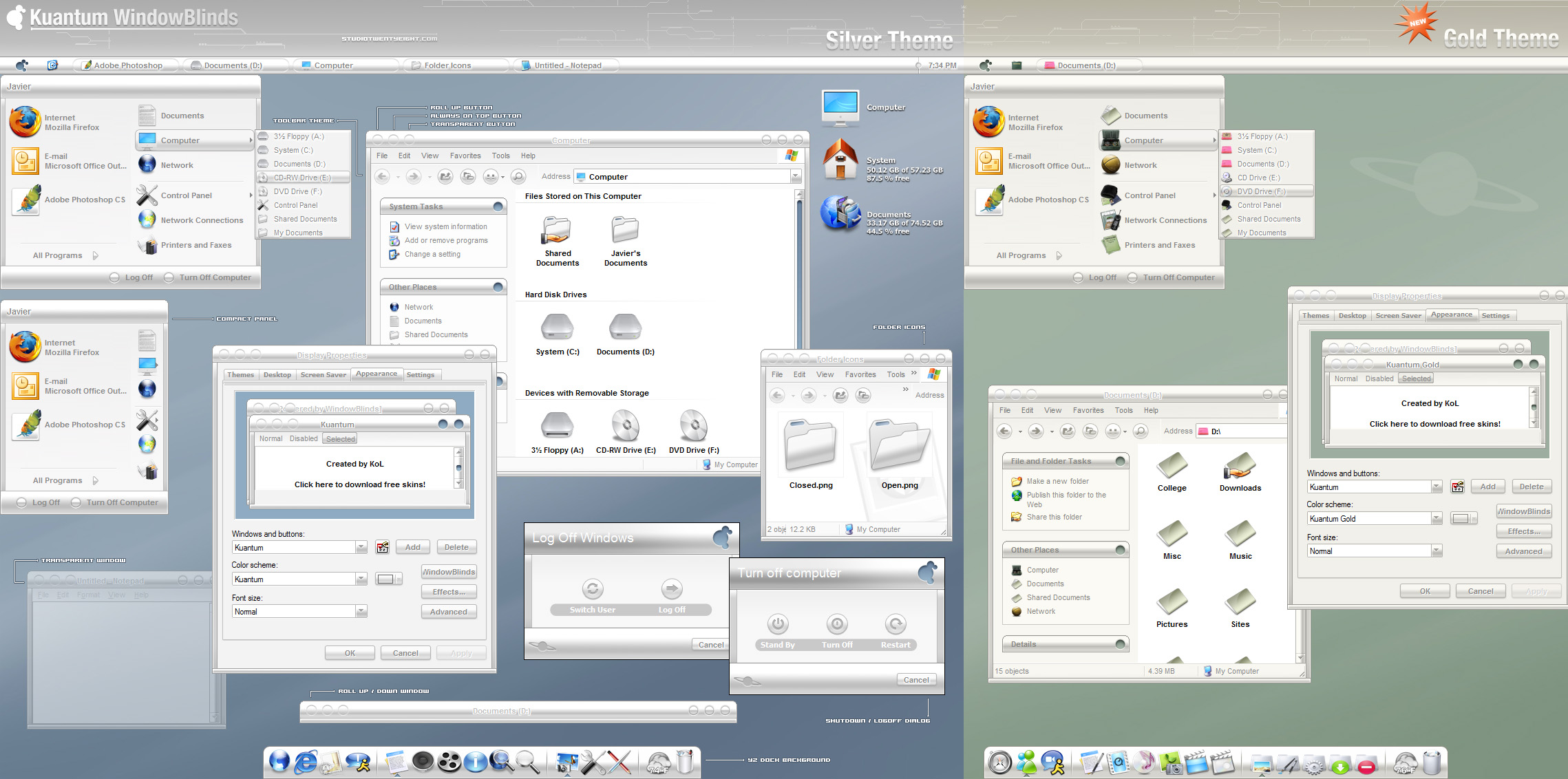Open Address dropdown in Computer window
1568x779 pixels.
click(796, 177)
